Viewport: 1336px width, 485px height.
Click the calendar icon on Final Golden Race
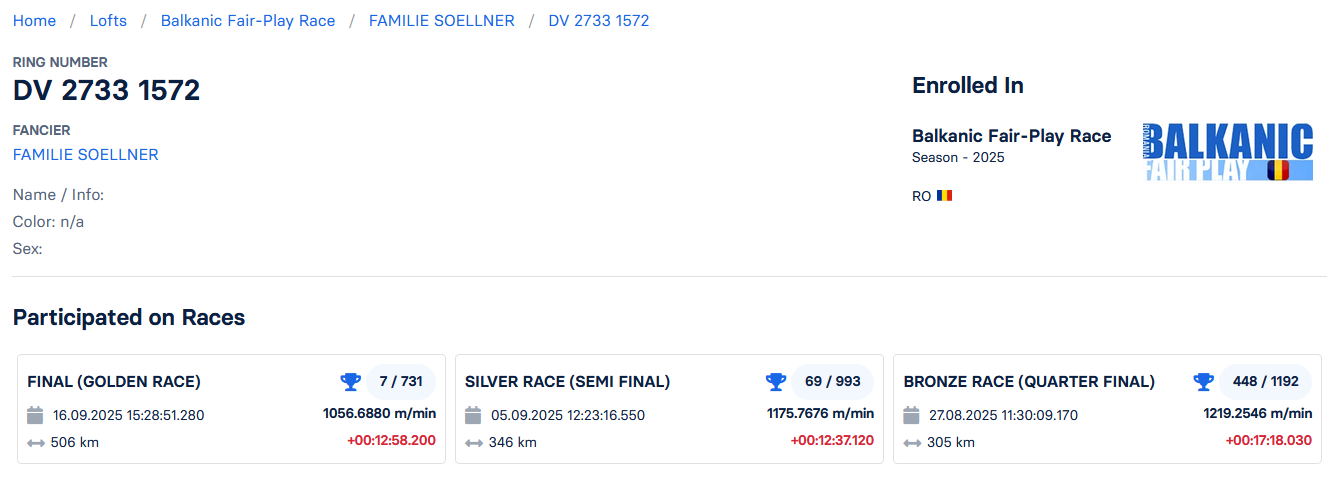(35, 415)
